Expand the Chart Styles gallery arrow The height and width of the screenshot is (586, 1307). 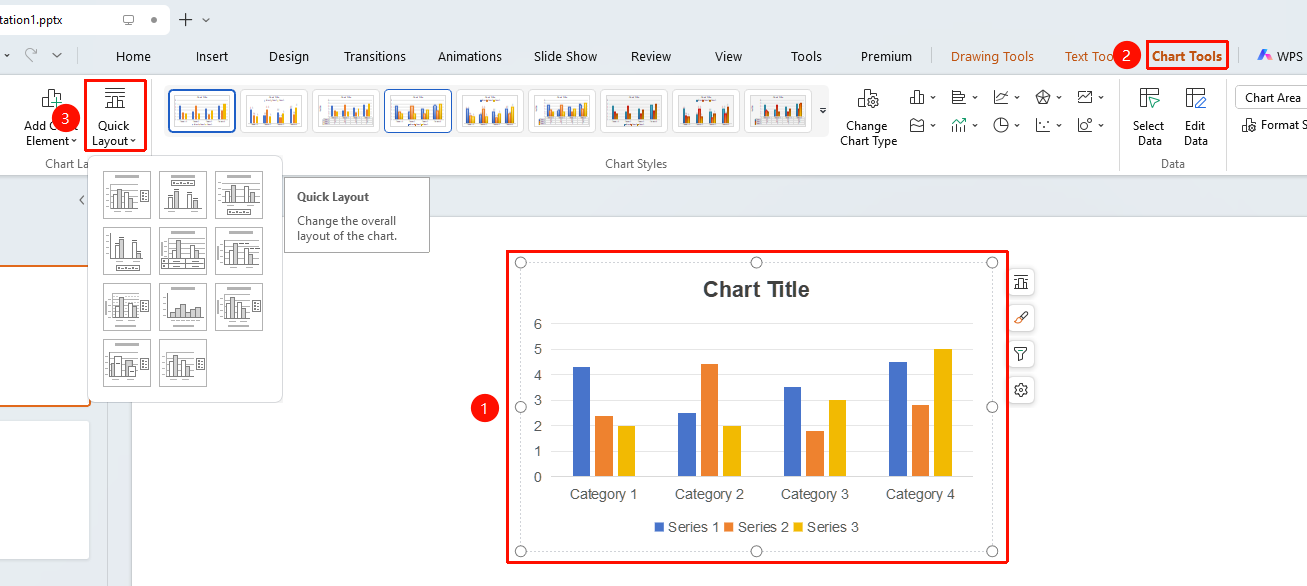[823, 110]
